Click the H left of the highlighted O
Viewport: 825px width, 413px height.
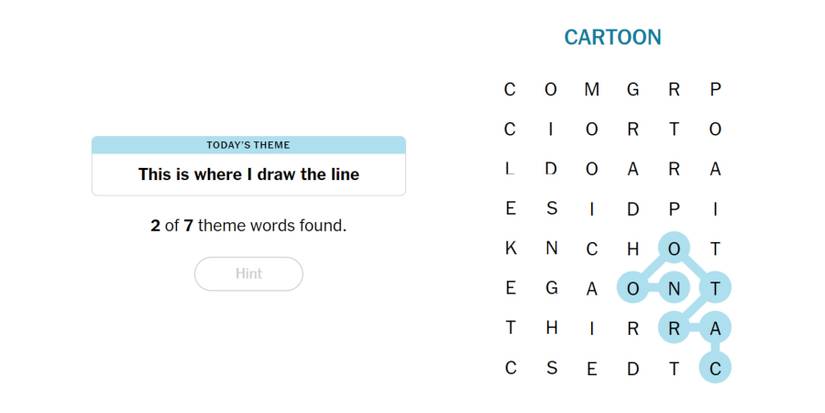click(x=633, y=249)
